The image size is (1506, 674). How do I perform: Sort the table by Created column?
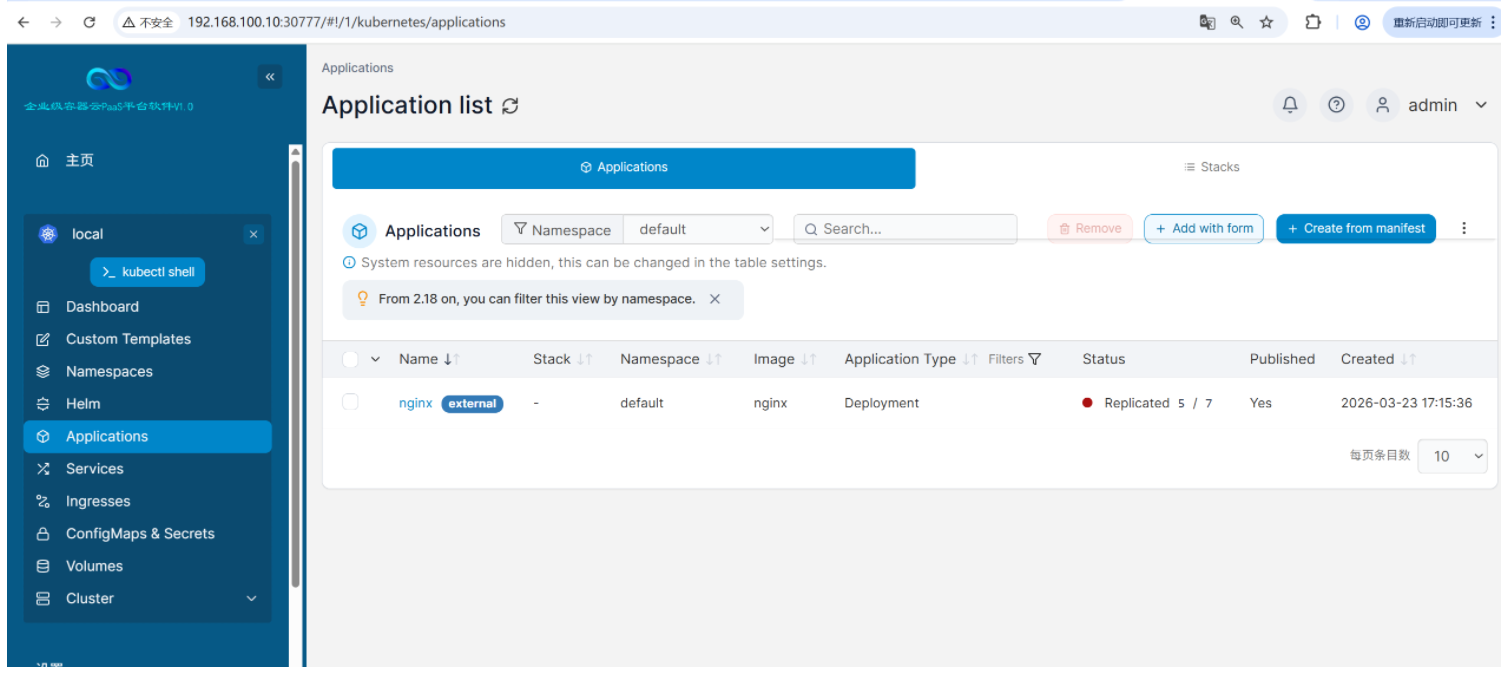1378,359
